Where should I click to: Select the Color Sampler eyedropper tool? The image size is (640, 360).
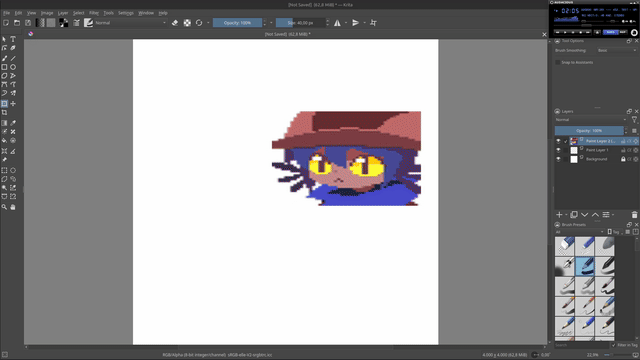13,123
